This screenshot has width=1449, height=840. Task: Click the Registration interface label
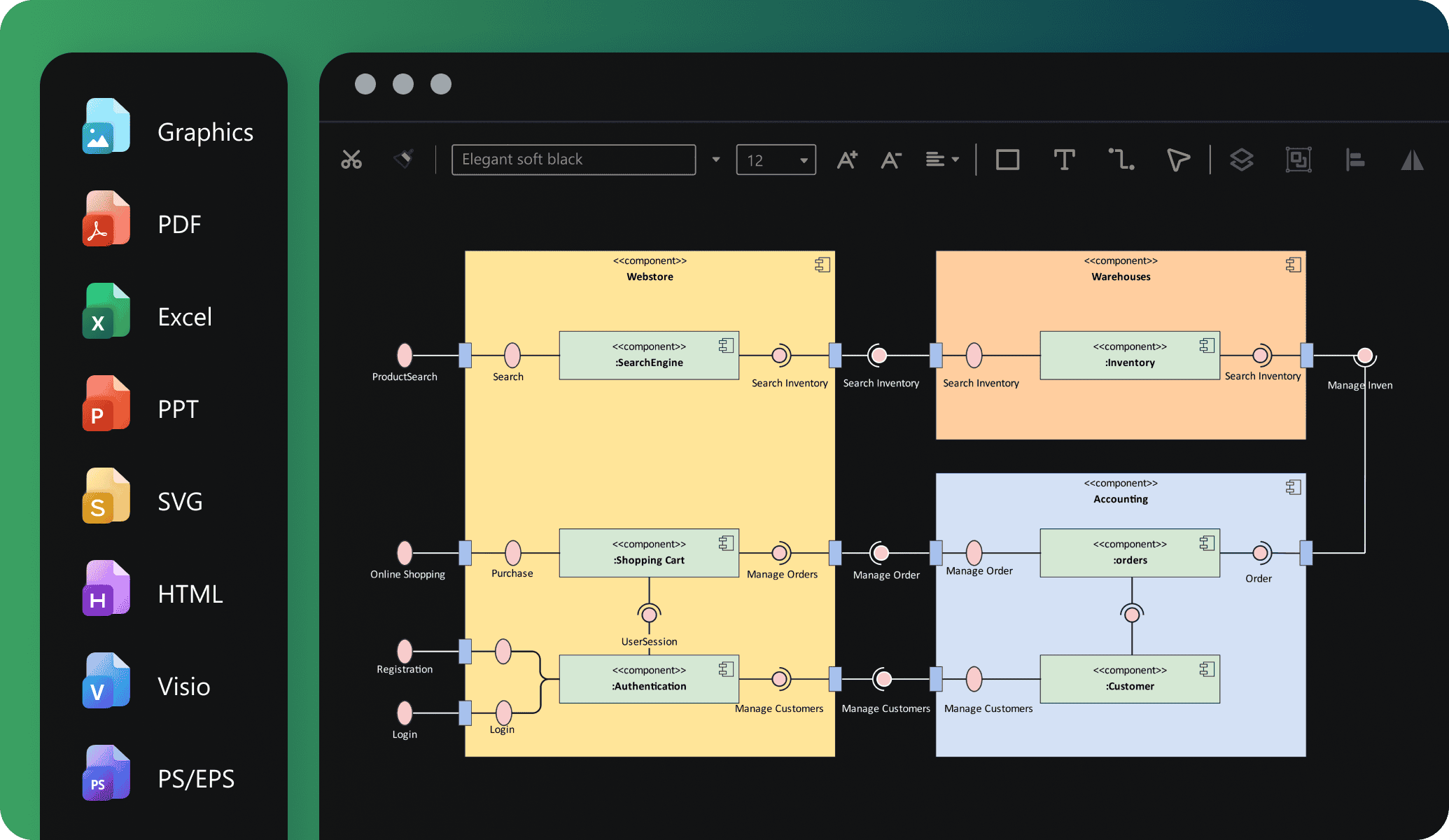pos(405,669)
